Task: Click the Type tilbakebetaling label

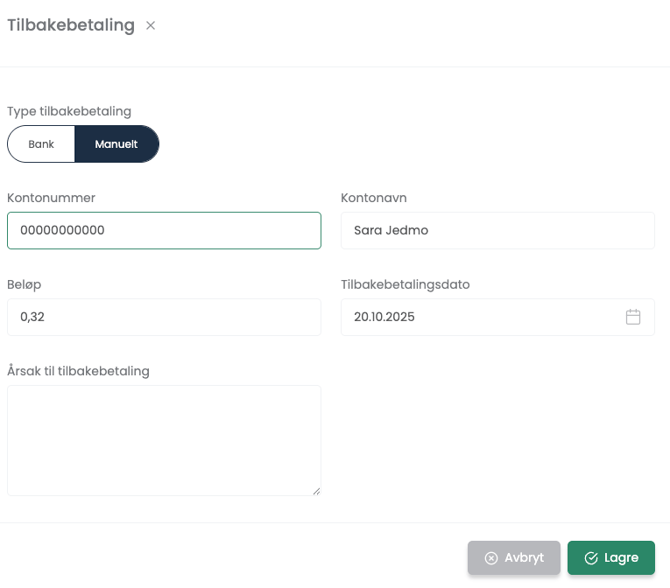Action: (69, 111)
